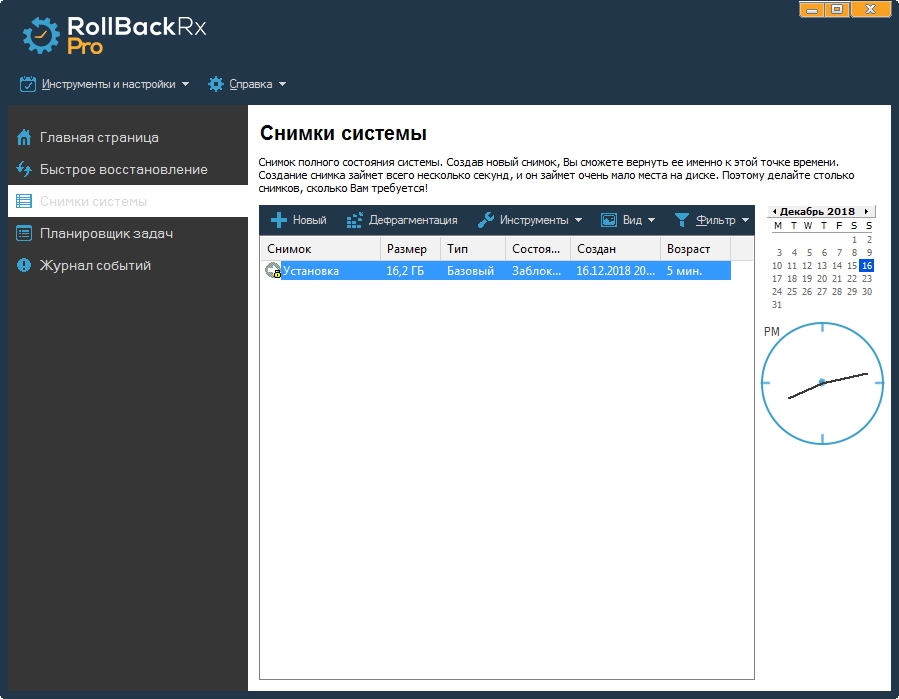Expand the Фильтр dropdown arrow

(746, 220)
